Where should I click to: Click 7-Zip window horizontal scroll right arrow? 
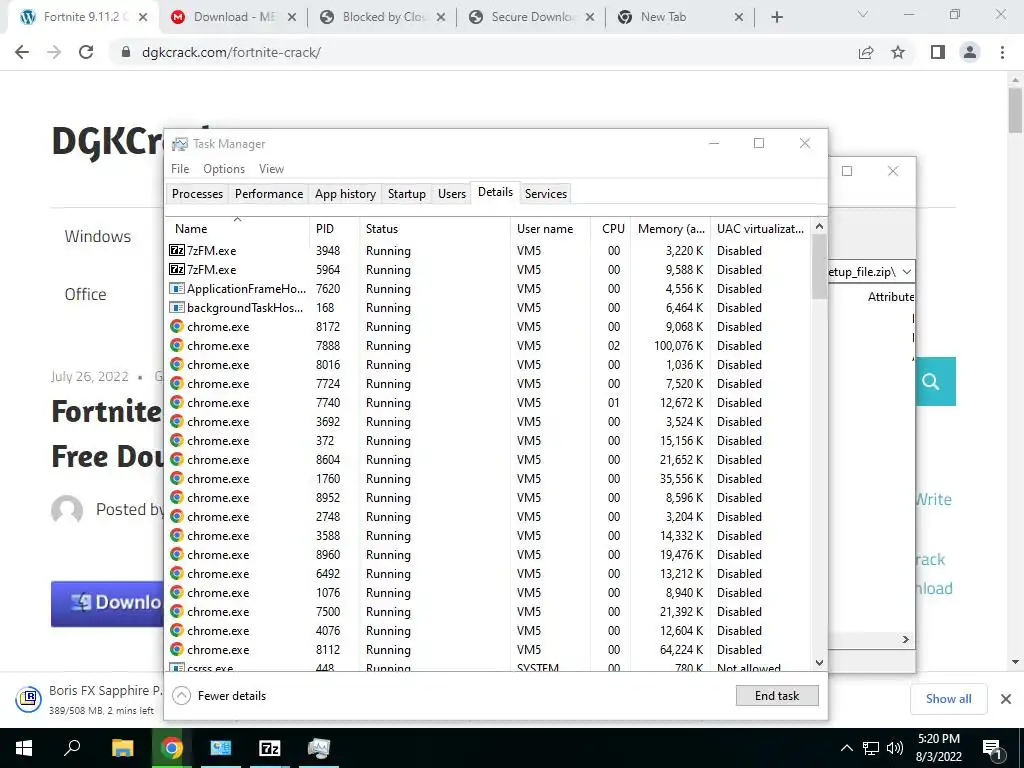tap(906, 639)
